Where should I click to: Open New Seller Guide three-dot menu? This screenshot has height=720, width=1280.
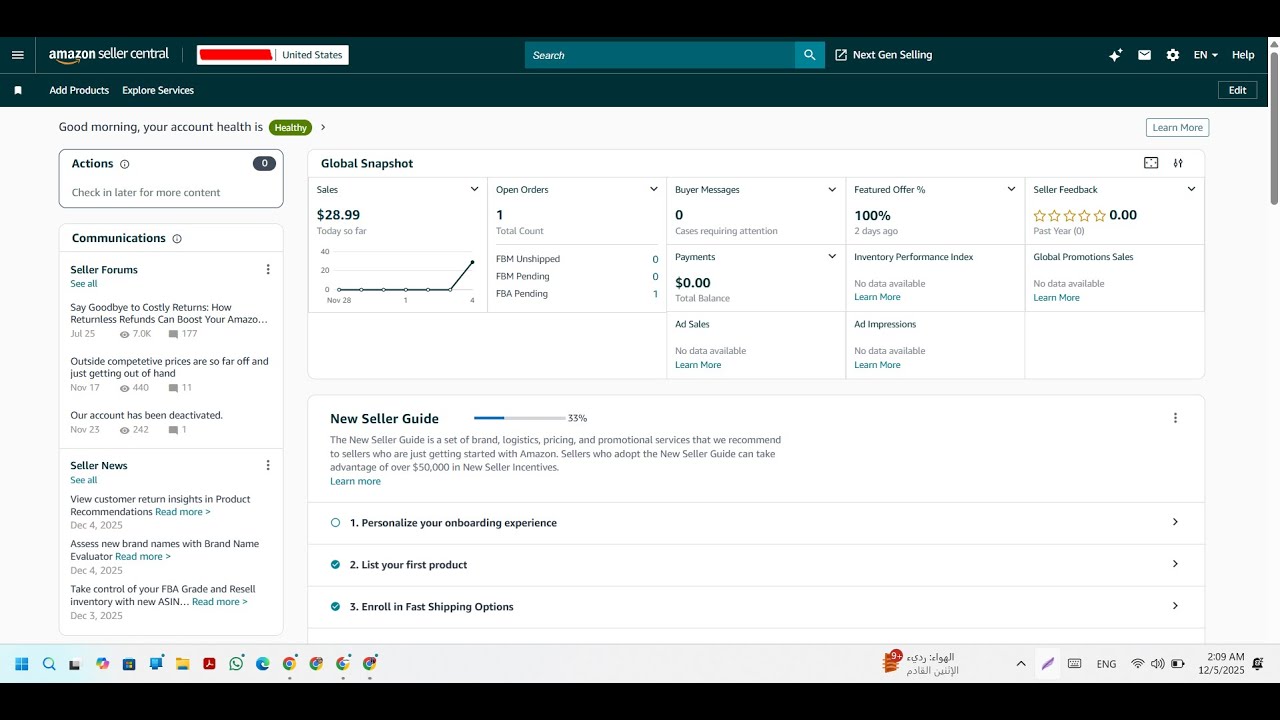[x=1175, y=418]
